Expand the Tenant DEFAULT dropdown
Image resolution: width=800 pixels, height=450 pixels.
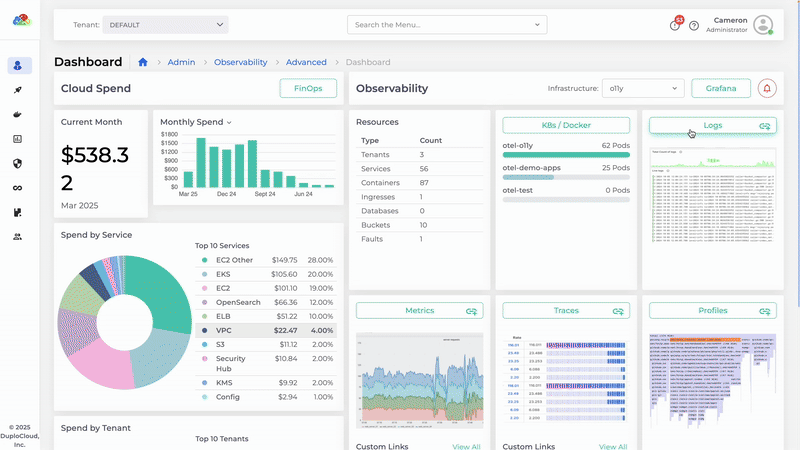click(x=165, y=25)
